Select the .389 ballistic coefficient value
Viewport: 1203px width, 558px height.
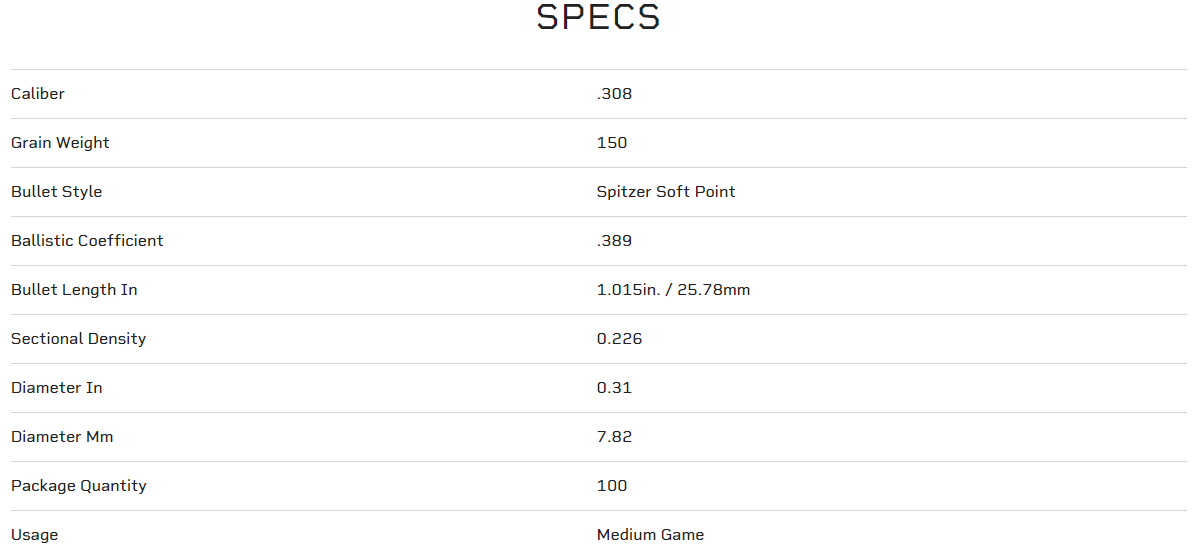click(614, 241)
